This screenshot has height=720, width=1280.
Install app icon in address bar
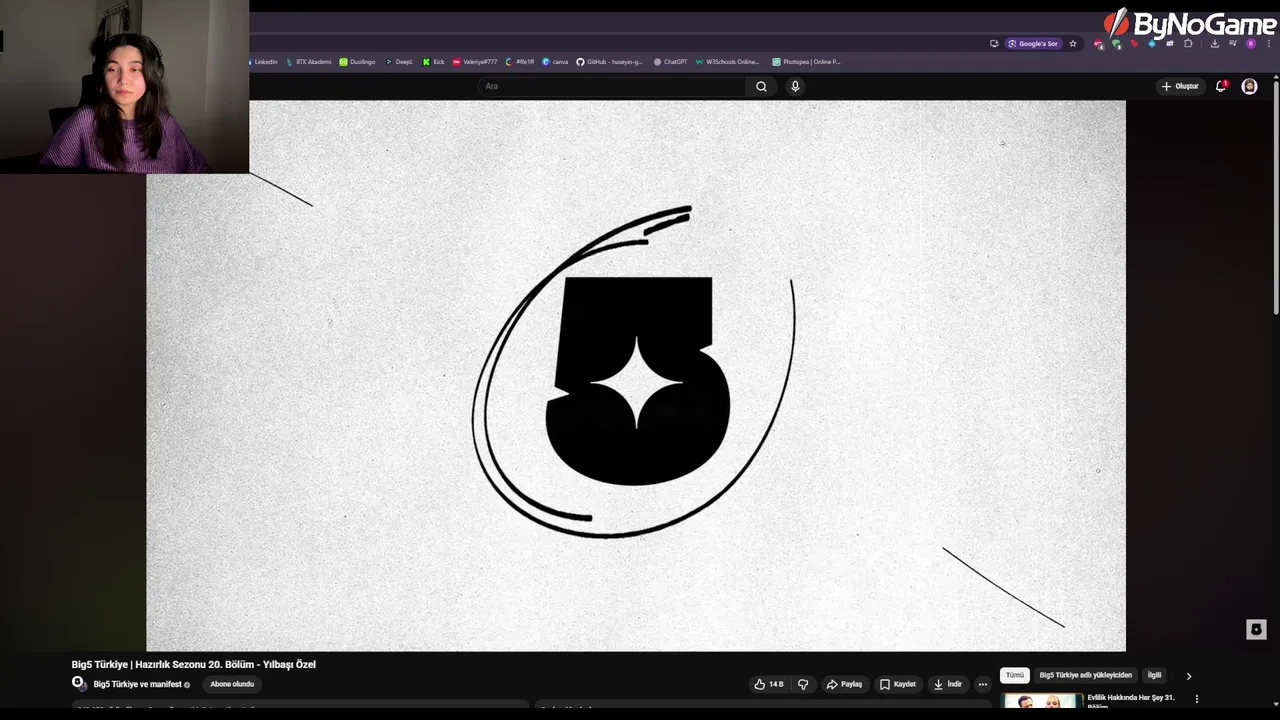(994, 44)
